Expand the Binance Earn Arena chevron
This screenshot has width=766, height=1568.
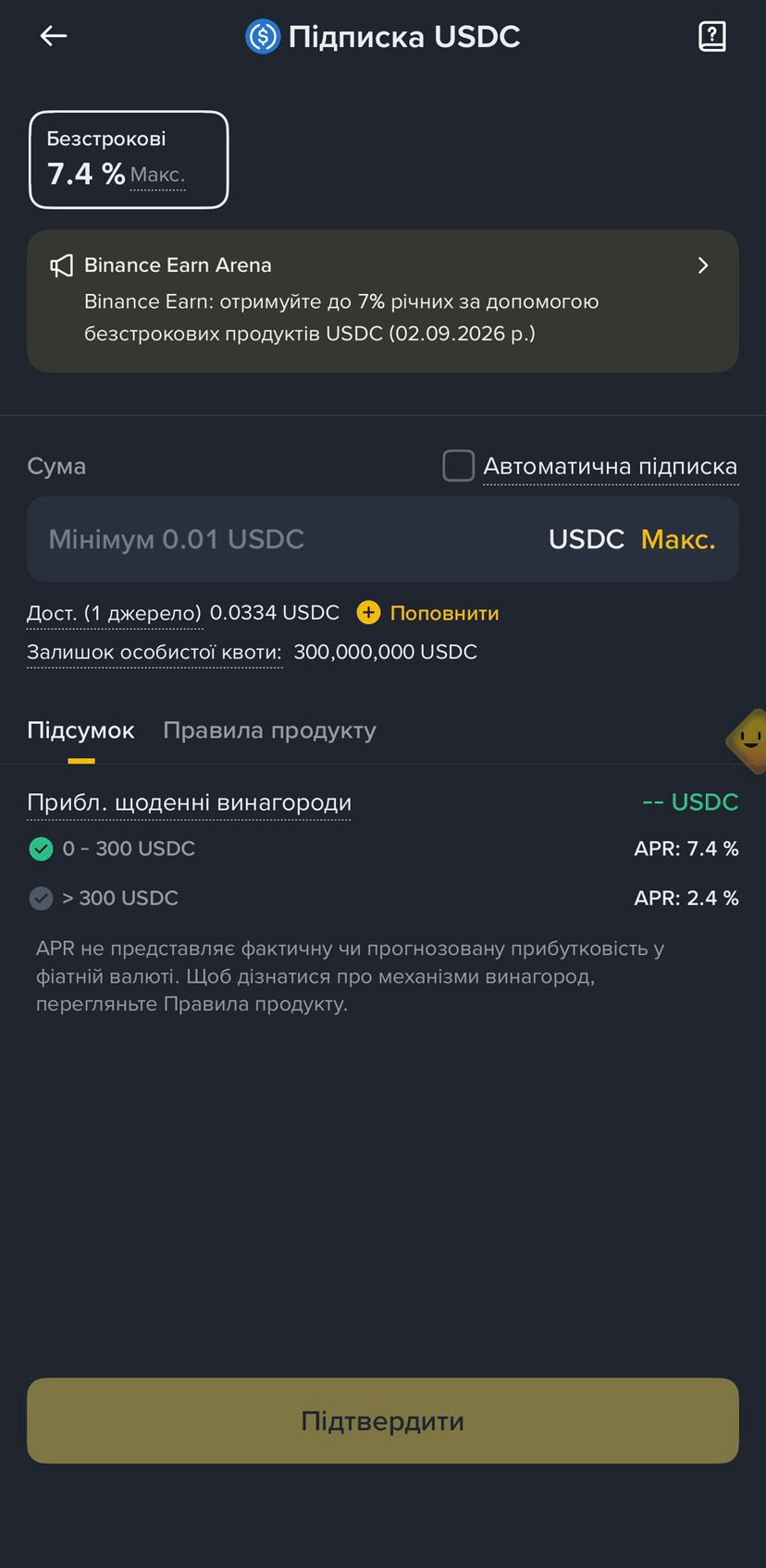703,265
